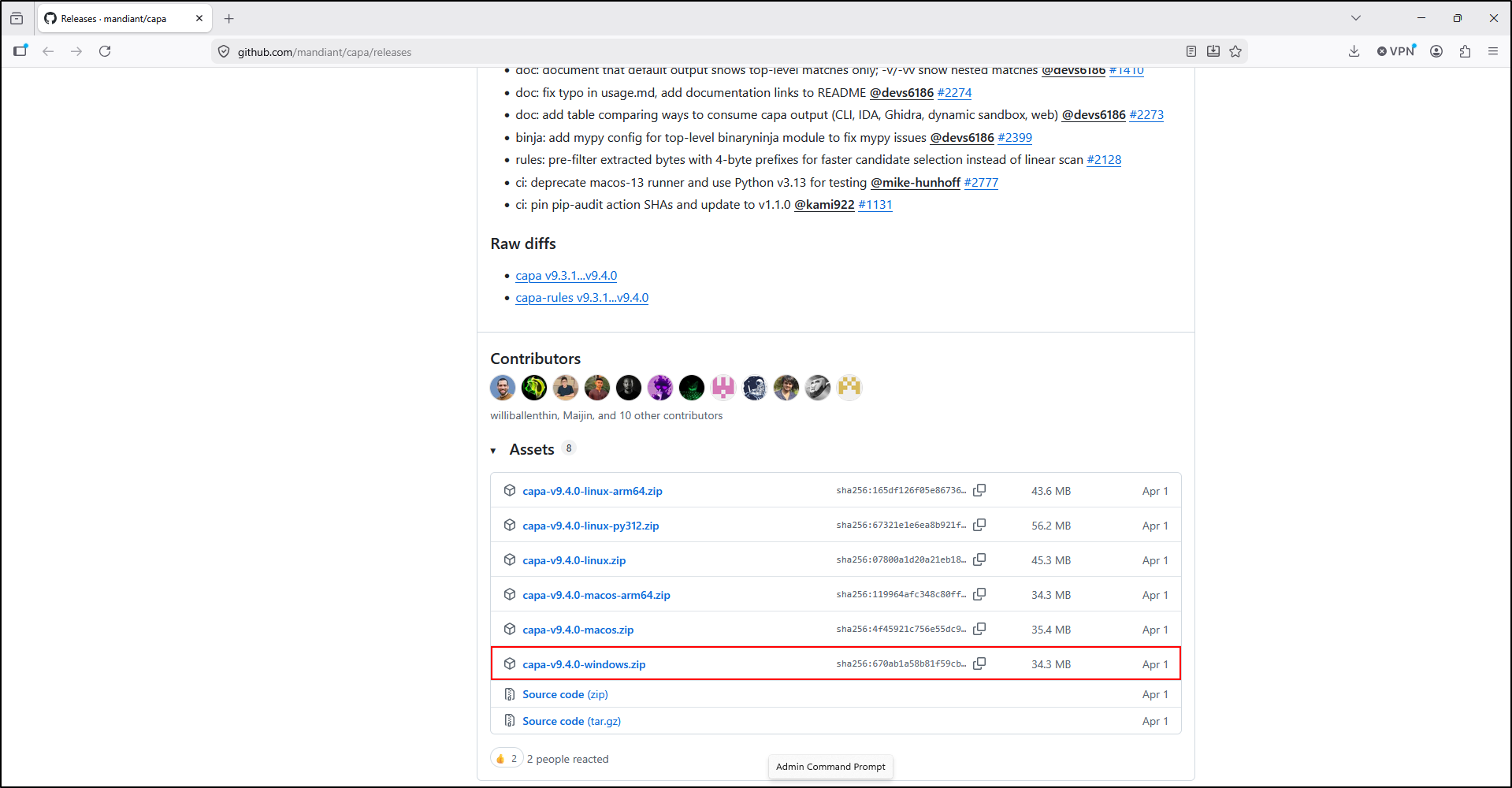The height and width of the screenshot is (788, 1512).
Task: Click the "2 people reacted" text
Action: (x=567, y=759)
